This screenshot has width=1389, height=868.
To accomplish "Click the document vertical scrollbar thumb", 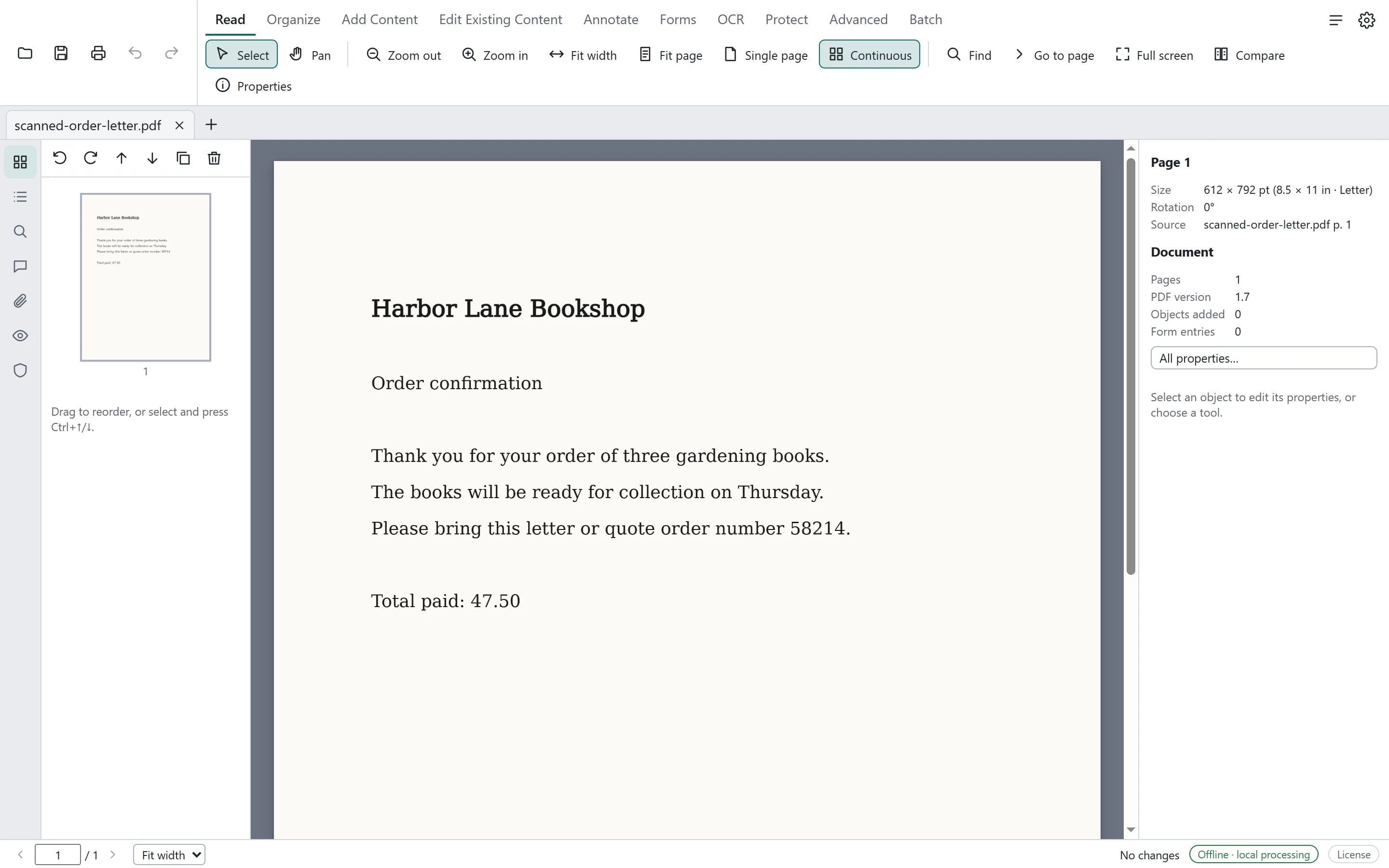I will [x=1130, y=366].
